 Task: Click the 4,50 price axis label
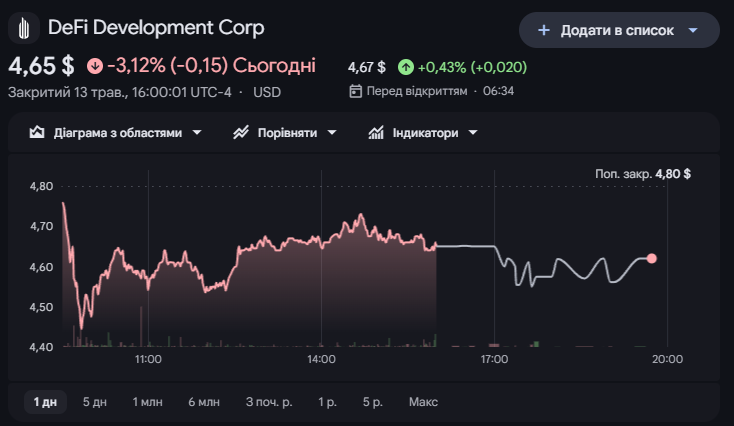tap(41, 308)
